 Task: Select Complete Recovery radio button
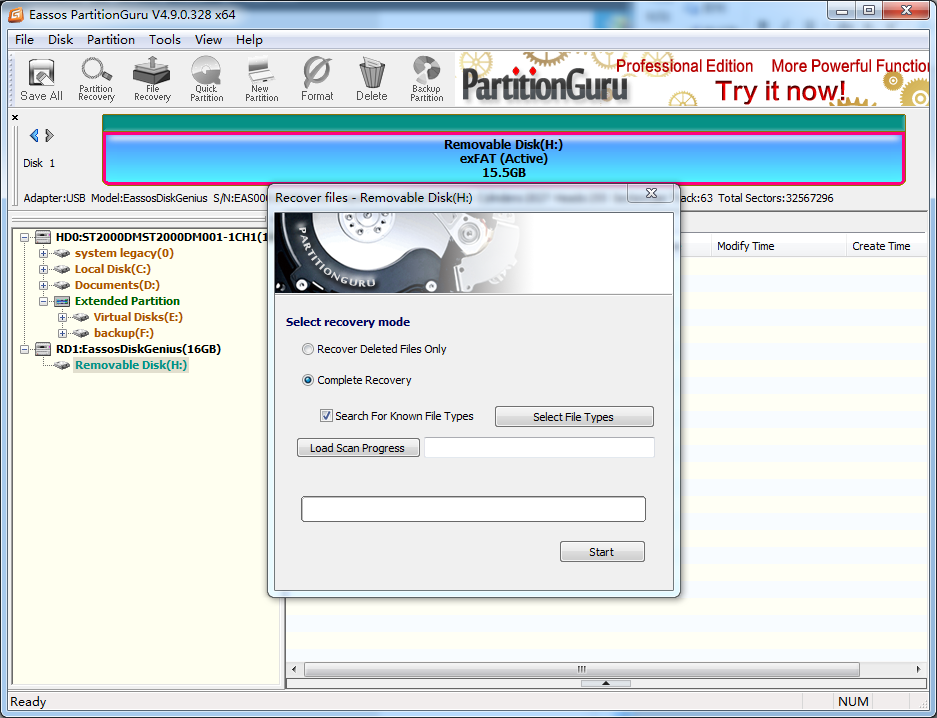308,380
